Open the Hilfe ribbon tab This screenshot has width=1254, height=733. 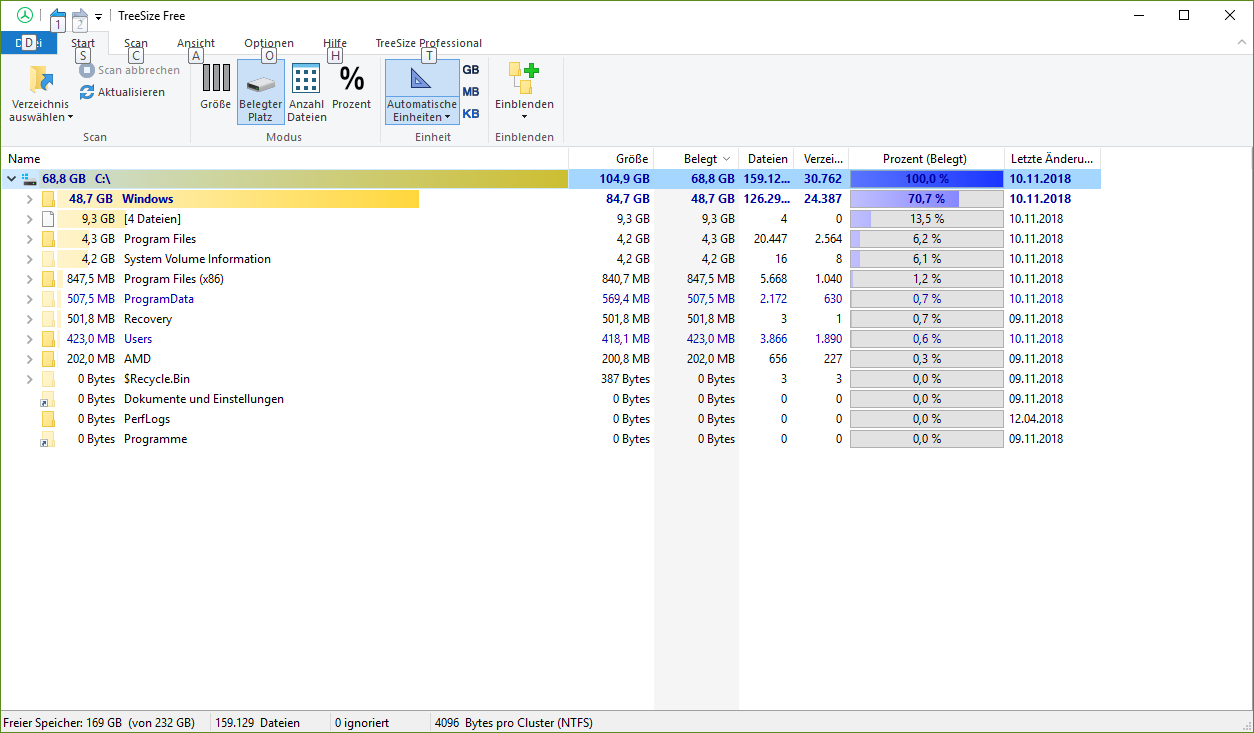pos(335,43)
